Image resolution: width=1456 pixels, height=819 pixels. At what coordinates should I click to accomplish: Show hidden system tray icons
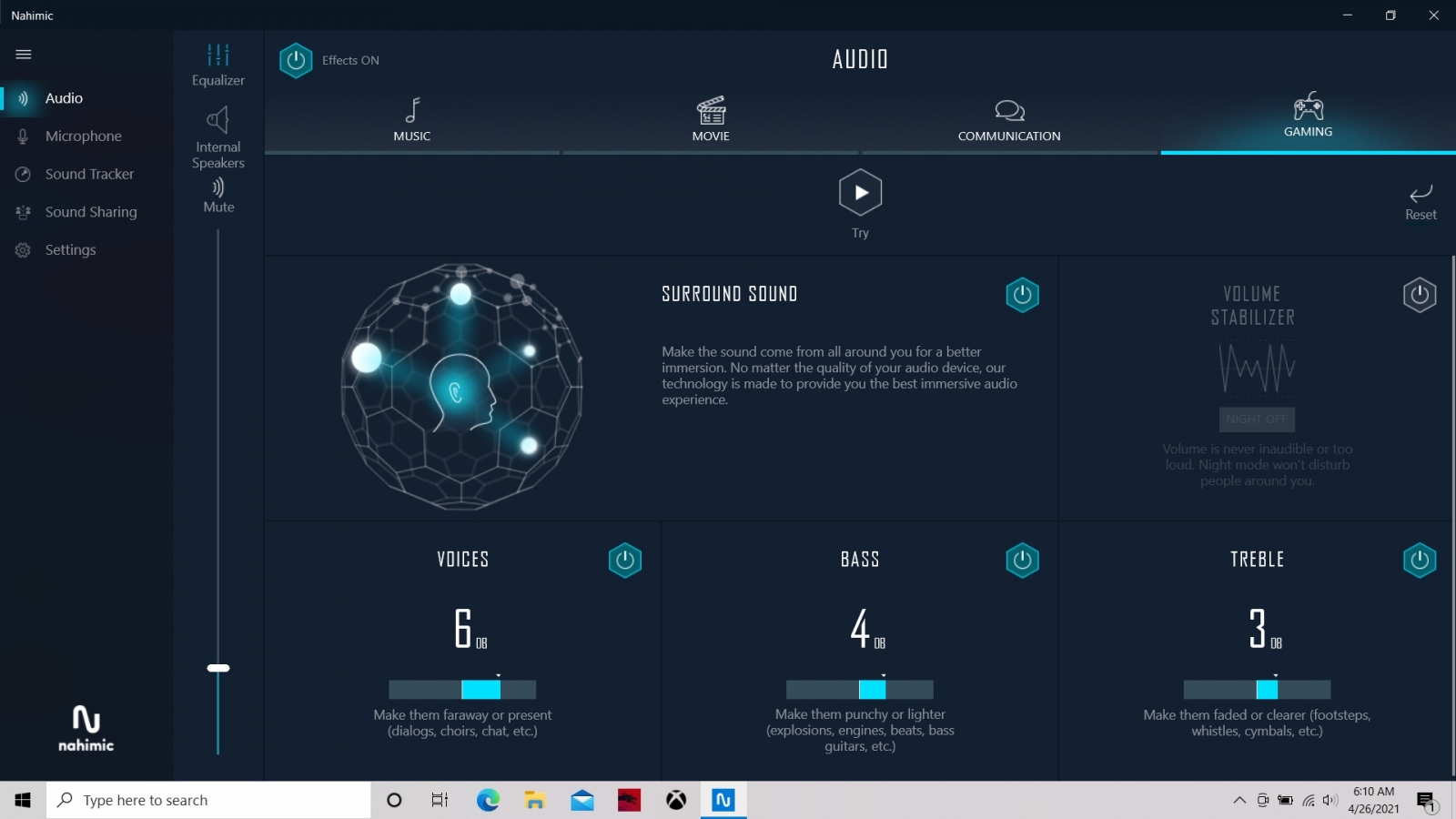pos(1239,800)
